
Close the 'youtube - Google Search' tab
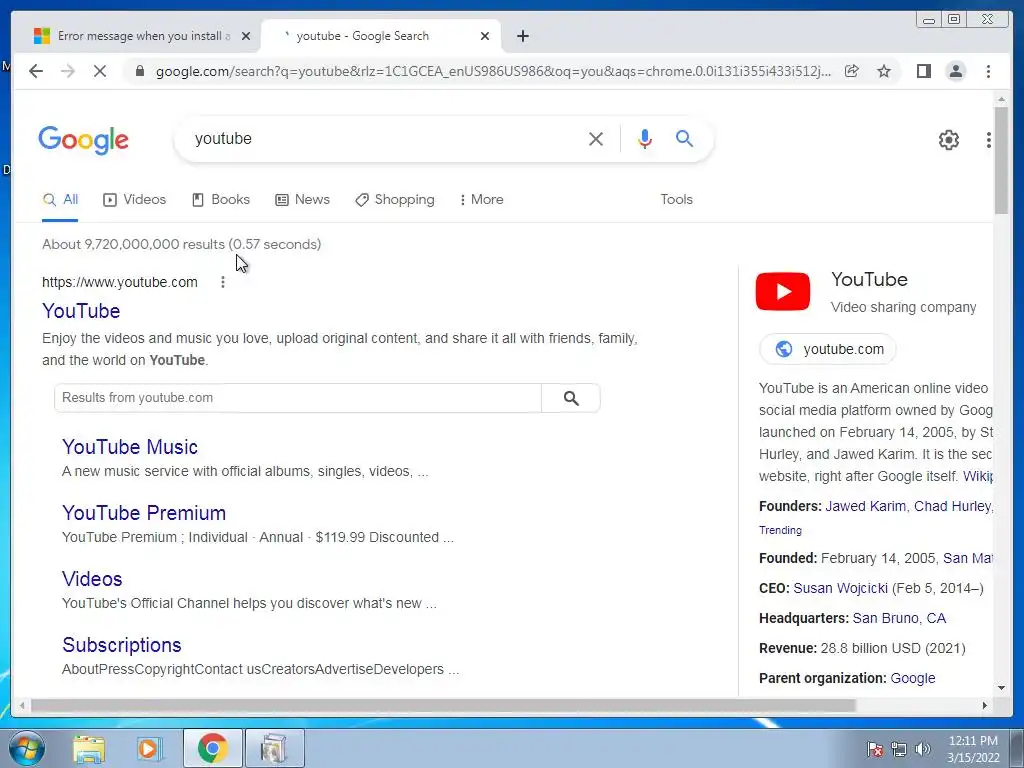pyautogui.click(x=485, y=36)
